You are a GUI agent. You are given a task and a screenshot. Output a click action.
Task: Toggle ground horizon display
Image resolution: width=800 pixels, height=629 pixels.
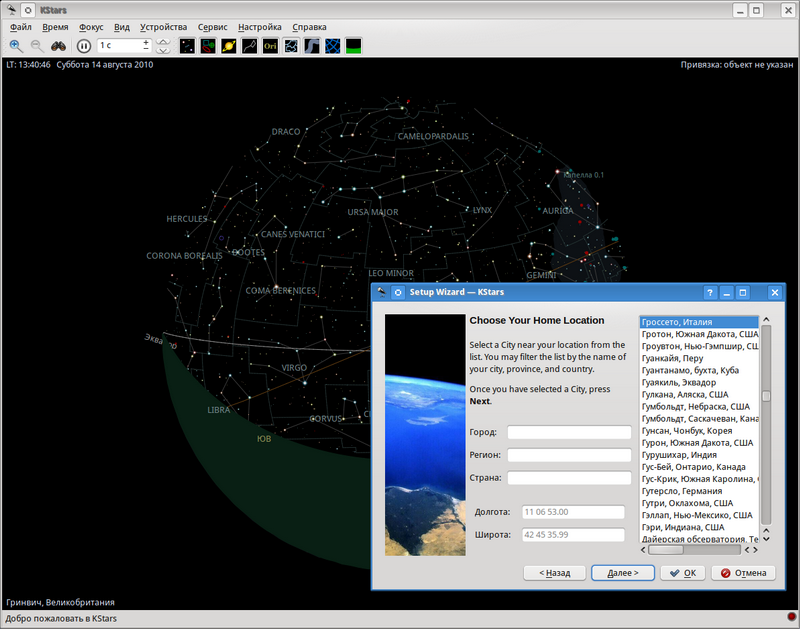click(354, 46)
